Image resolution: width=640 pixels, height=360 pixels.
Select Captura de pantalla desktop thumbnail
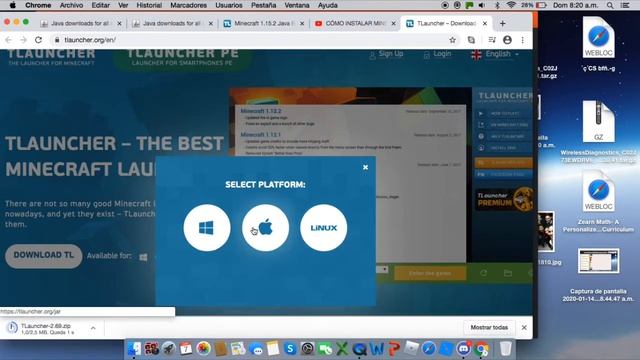click(598, 261)
